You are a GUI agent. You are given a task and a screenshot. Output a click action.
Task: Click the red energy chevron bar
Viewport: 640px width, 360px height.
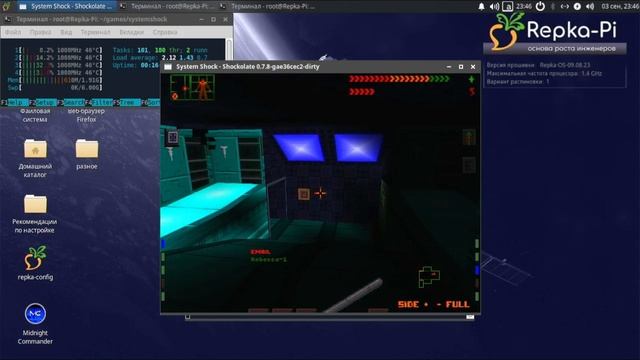coord(362,92)
